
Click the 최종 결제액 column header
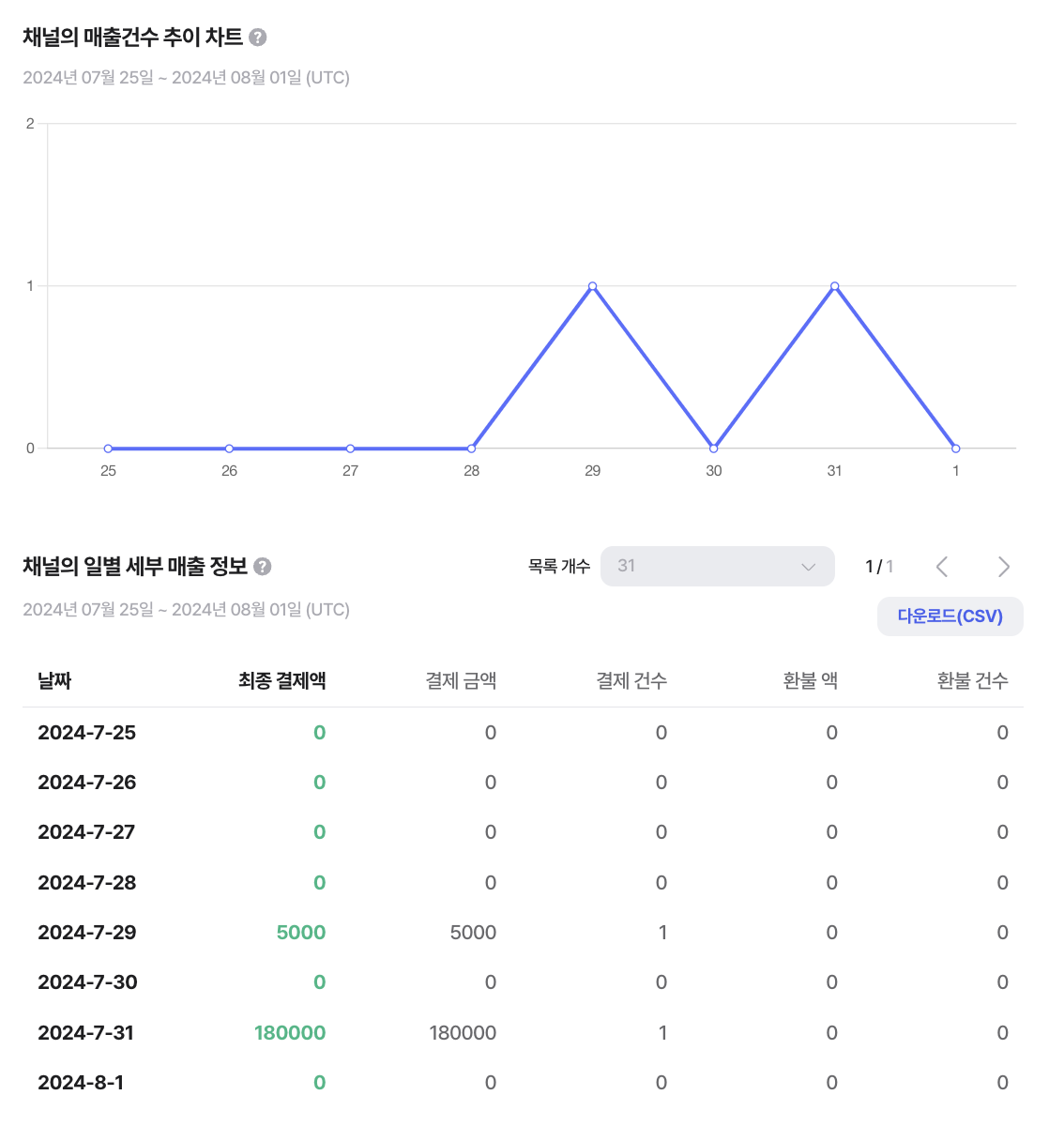282,681
